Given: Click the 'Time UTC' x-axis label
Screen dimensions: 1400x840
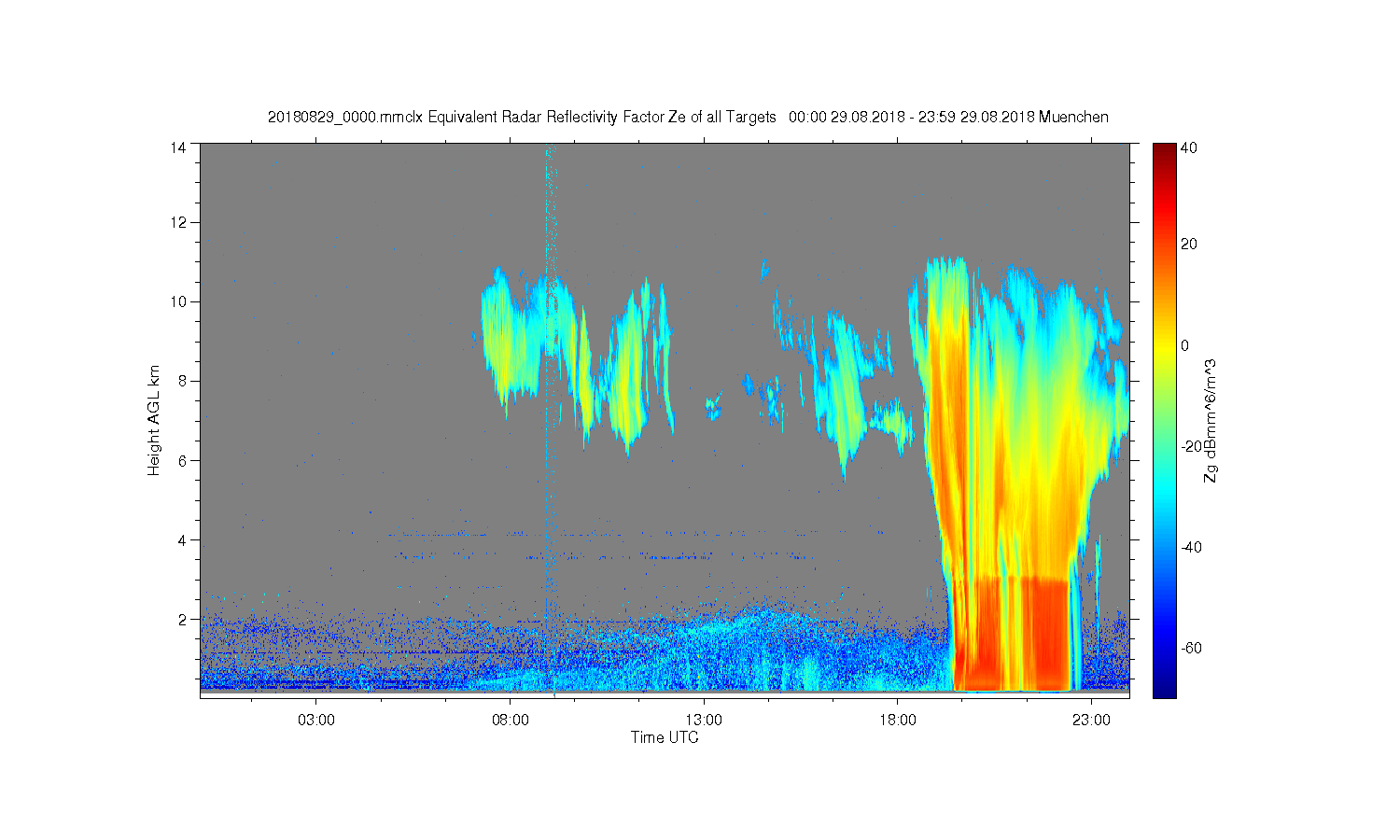Looking at the screenshot, I should [665, 737].
